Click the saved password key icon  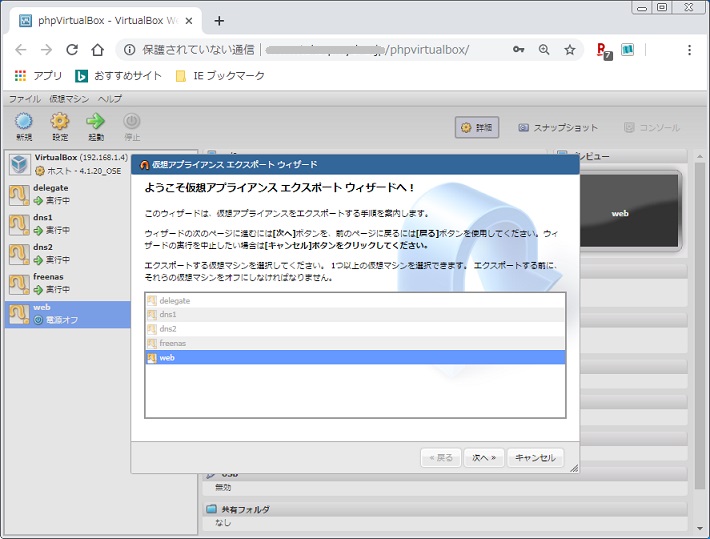pyautogui.click(x=518, y=49)
